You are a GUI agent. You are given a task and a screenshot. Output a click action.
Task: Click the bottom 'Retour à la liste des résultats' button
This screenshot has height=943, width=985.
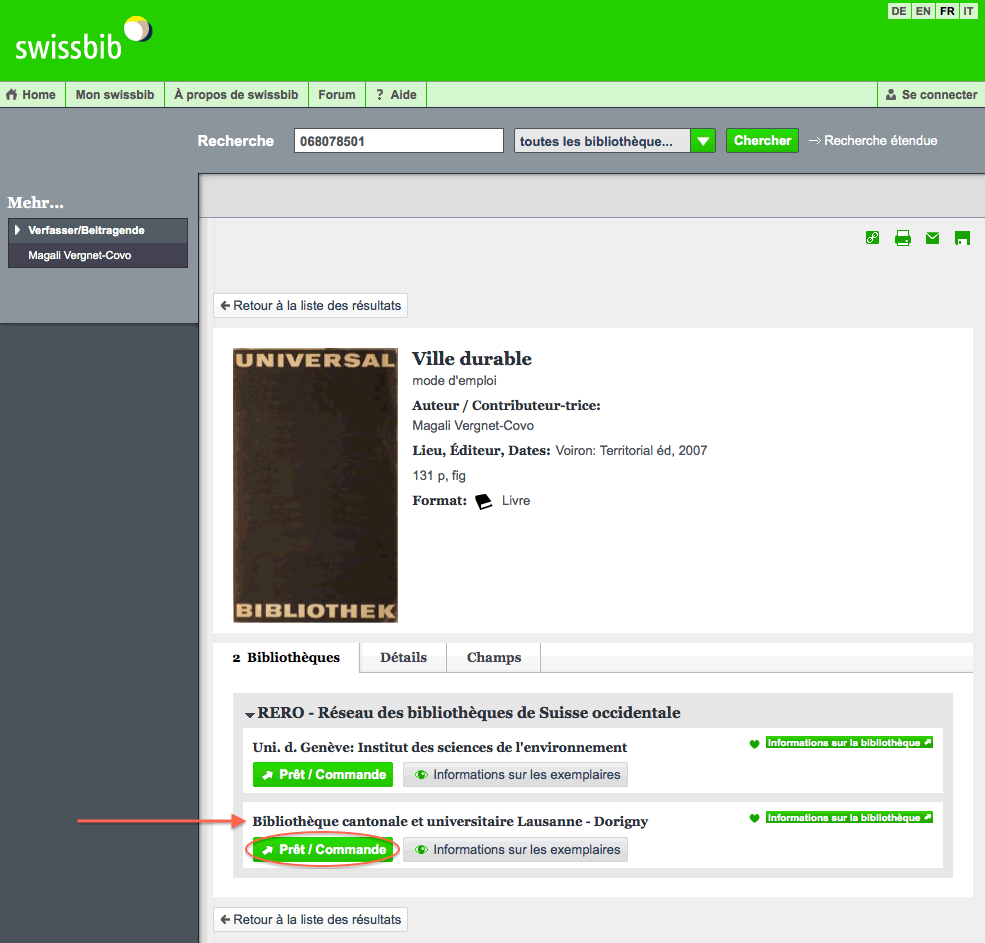coord(310,920)
